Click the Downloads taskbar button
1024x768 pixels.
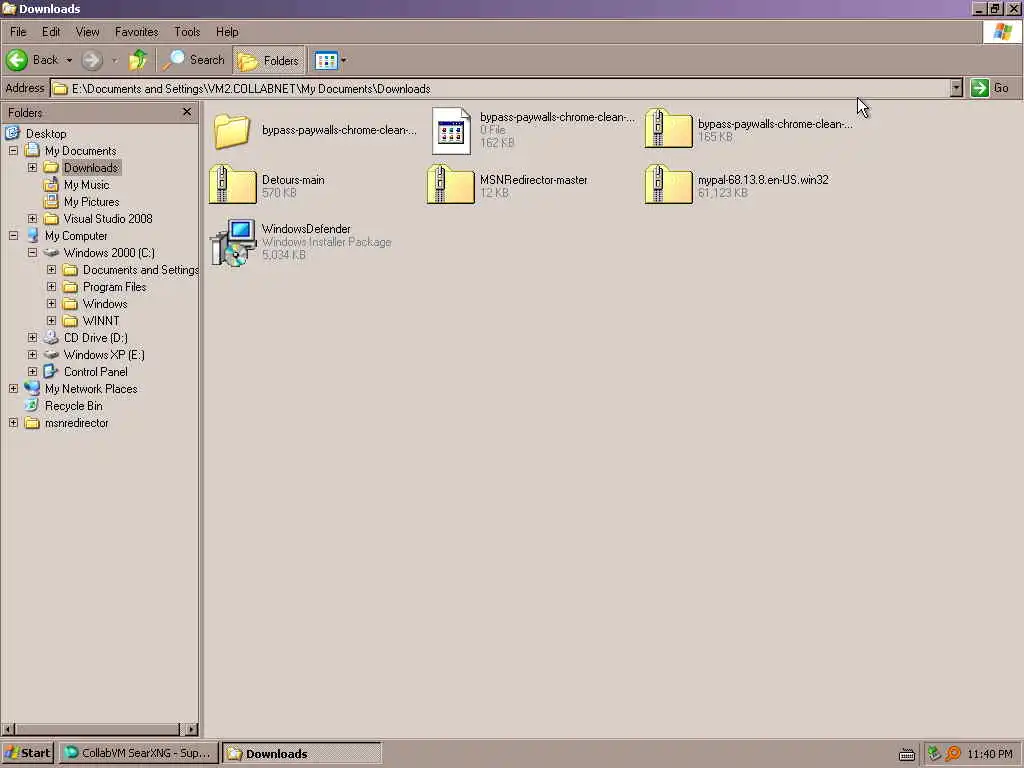click(x=302, y=754)
